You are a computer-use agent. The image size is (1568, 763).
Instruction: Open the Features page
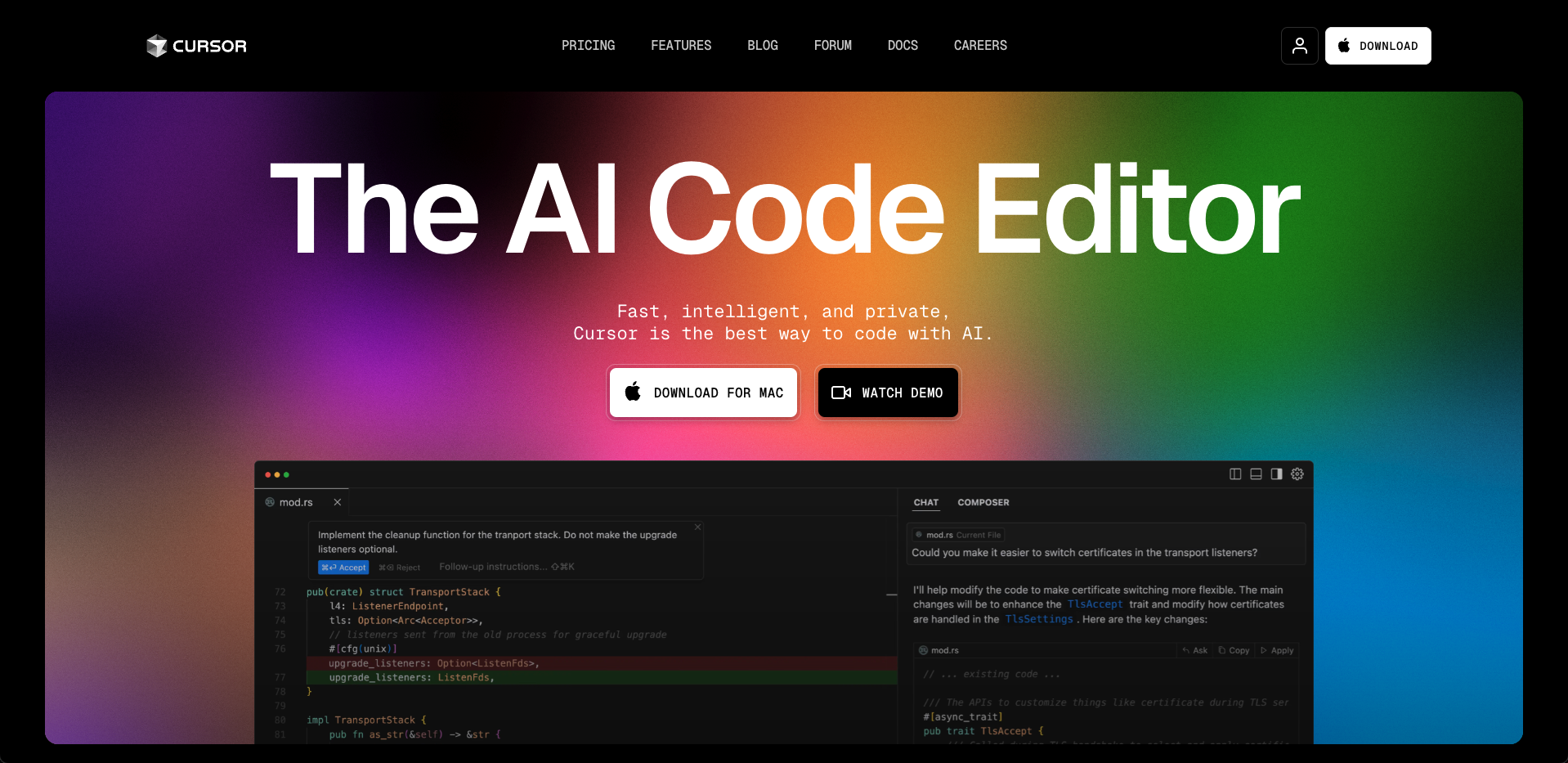click(x=681, y=46)
